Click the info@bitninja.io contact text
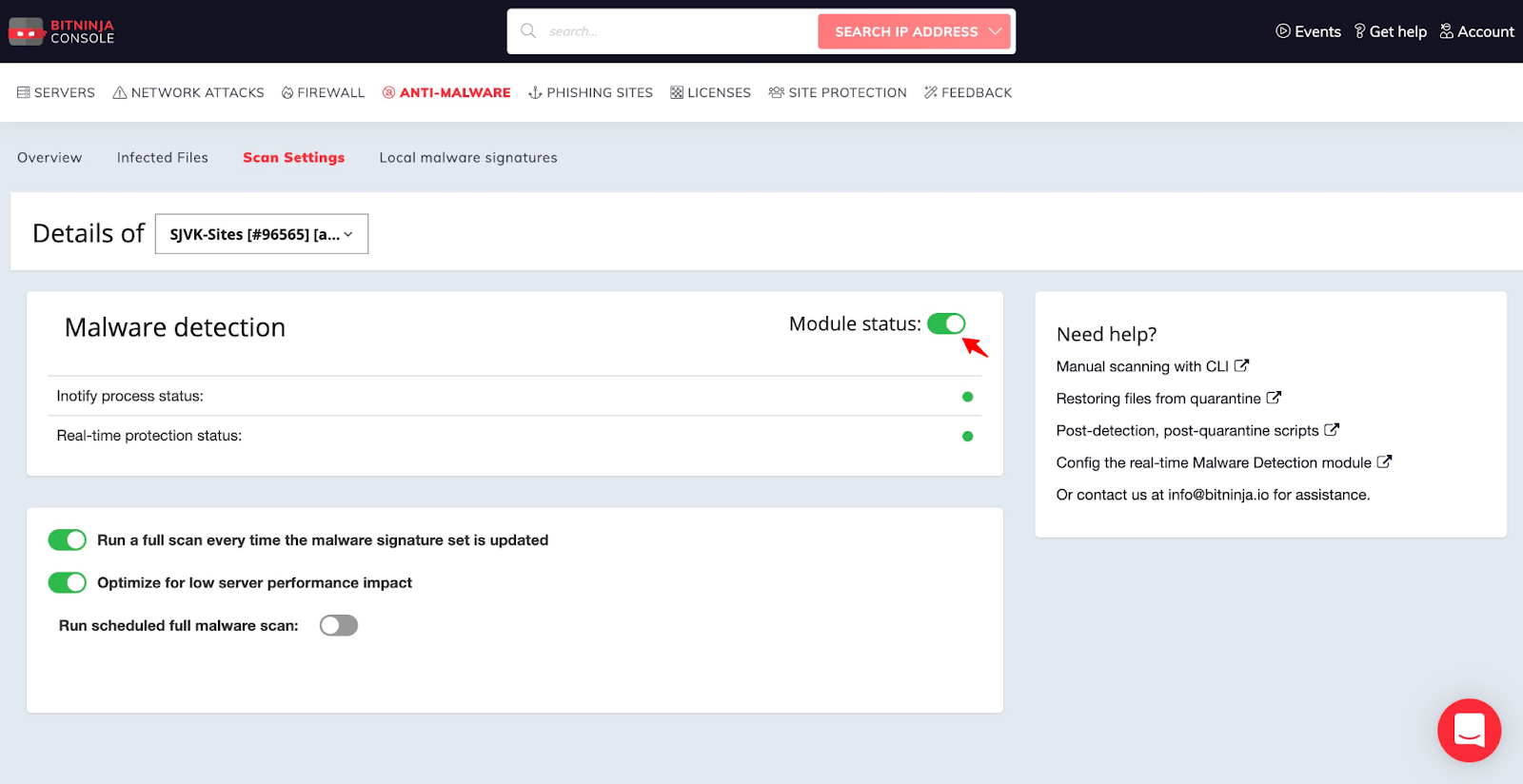 (1218, 495)
